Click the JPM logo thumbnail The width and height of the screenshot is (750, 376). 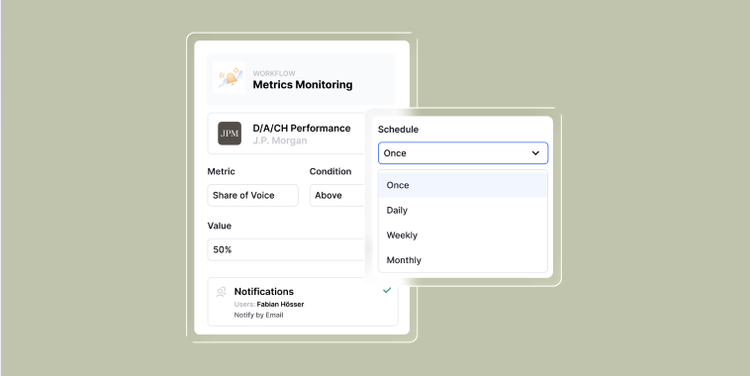[230, 133]
